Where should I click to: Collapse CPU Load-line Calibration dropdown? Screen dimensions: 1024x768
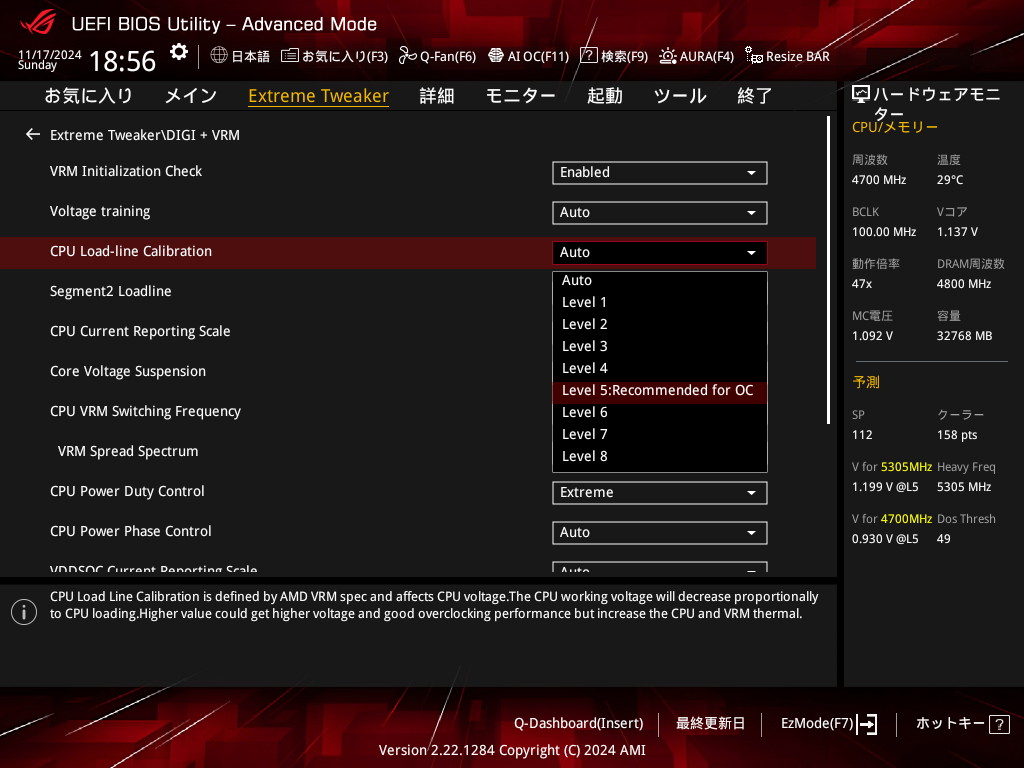coord(660,253)
